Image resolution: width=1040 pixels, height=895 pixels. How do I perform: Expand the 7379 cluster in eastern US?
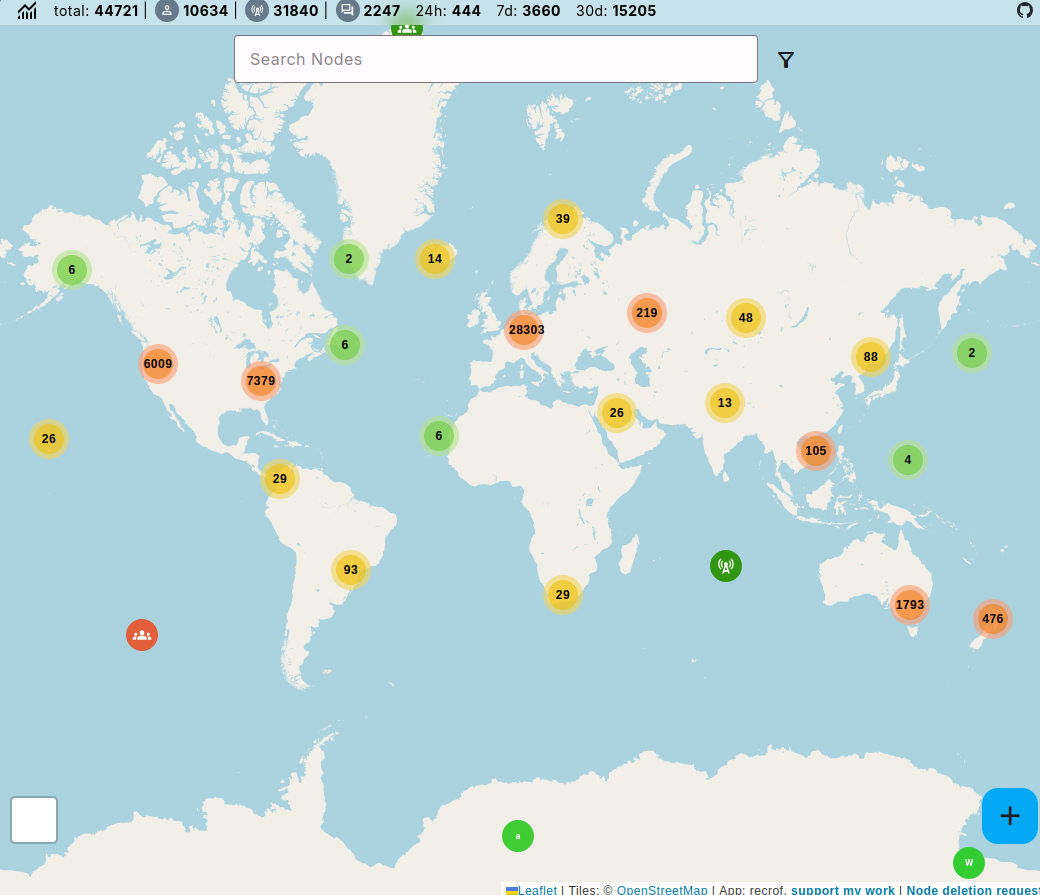pos(261,381)
